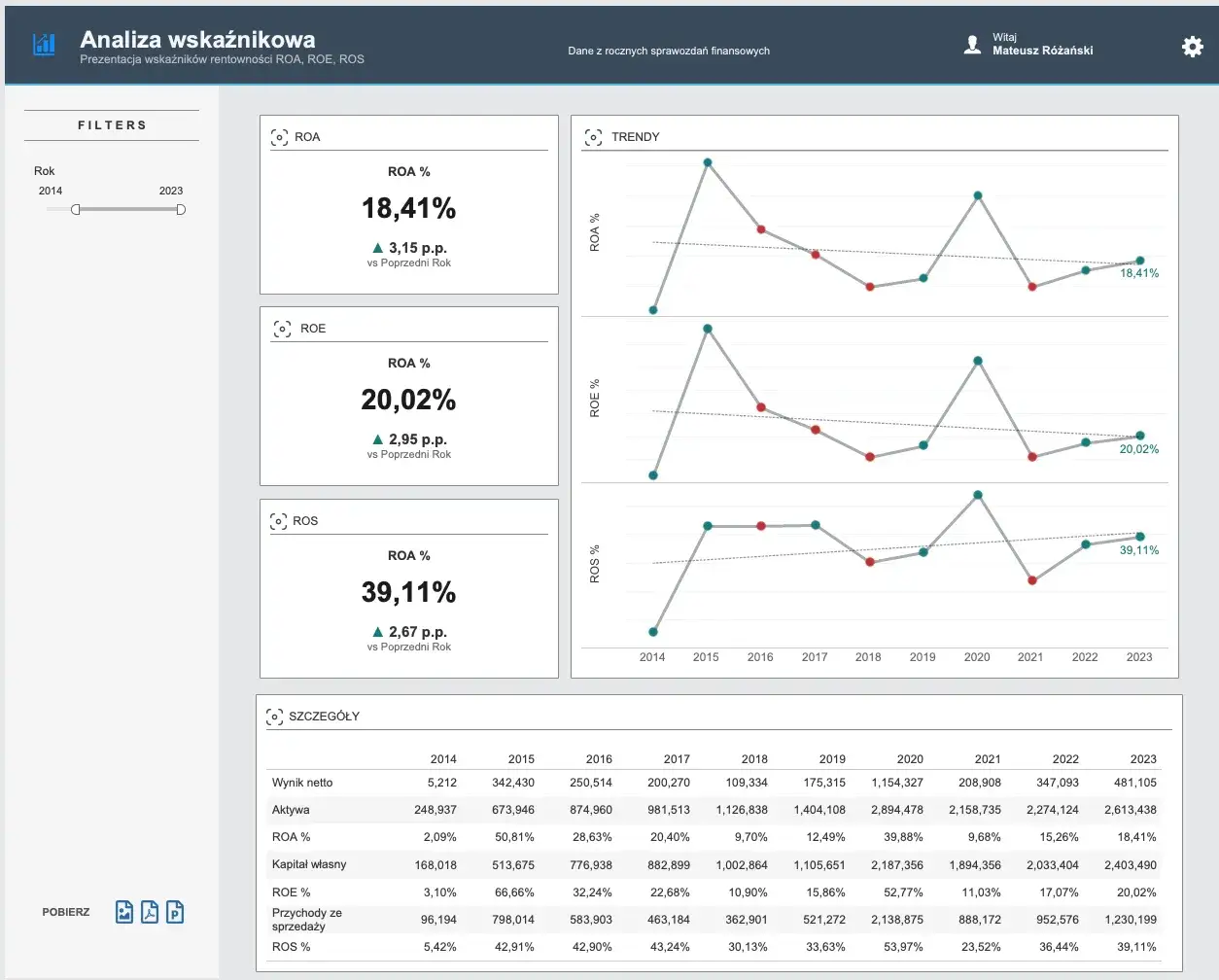Click the Wynik netto row label
This screenshot has height=980, width=1219.
click(302, 783)
